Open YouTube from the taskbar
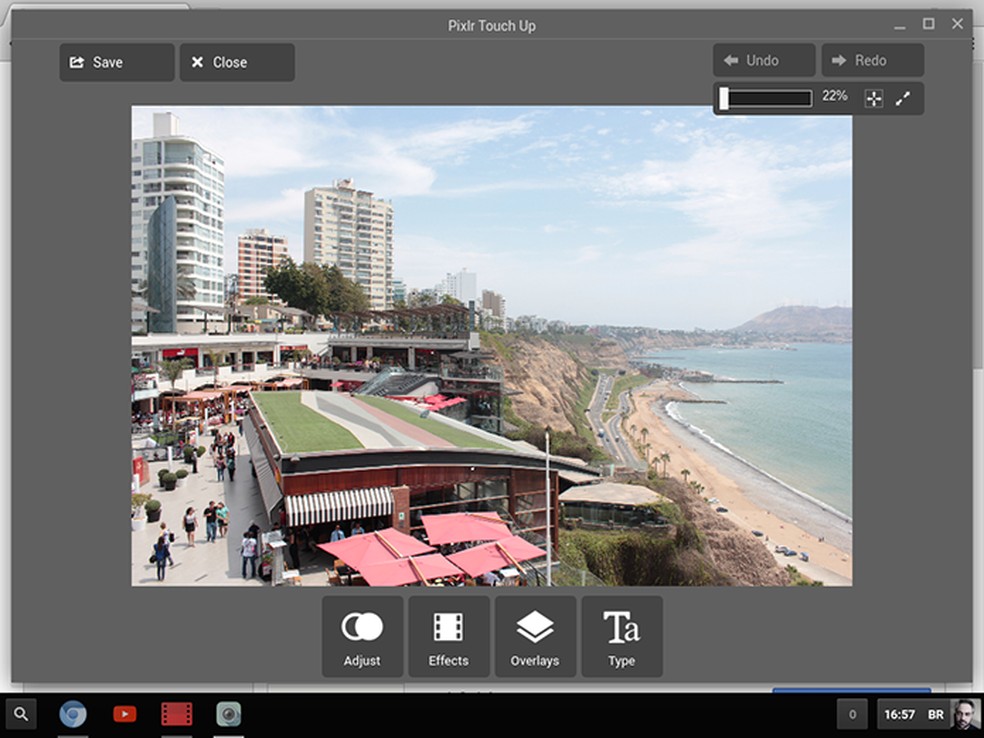Image resolution: width=984 pixels, height=738 pixels. (124, 714)
